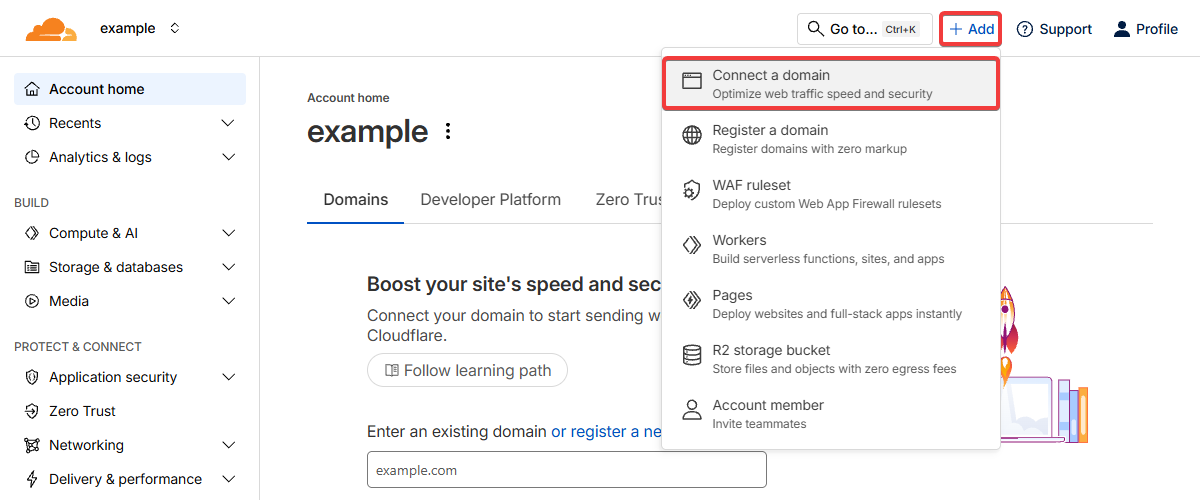Open the Go to search box
This screenshot has height=500, width=1200.
click(864, 29)
